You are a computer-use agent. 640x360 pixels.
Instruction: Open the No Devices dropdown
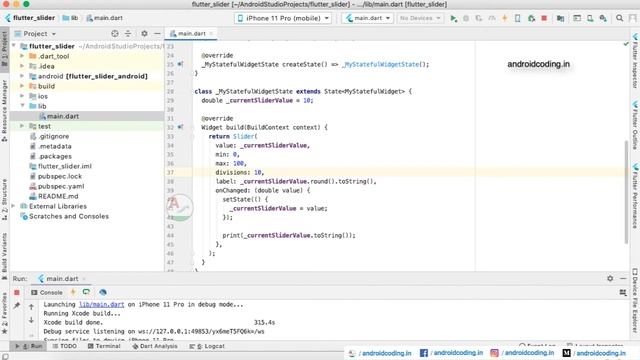(x=420, y=18)
